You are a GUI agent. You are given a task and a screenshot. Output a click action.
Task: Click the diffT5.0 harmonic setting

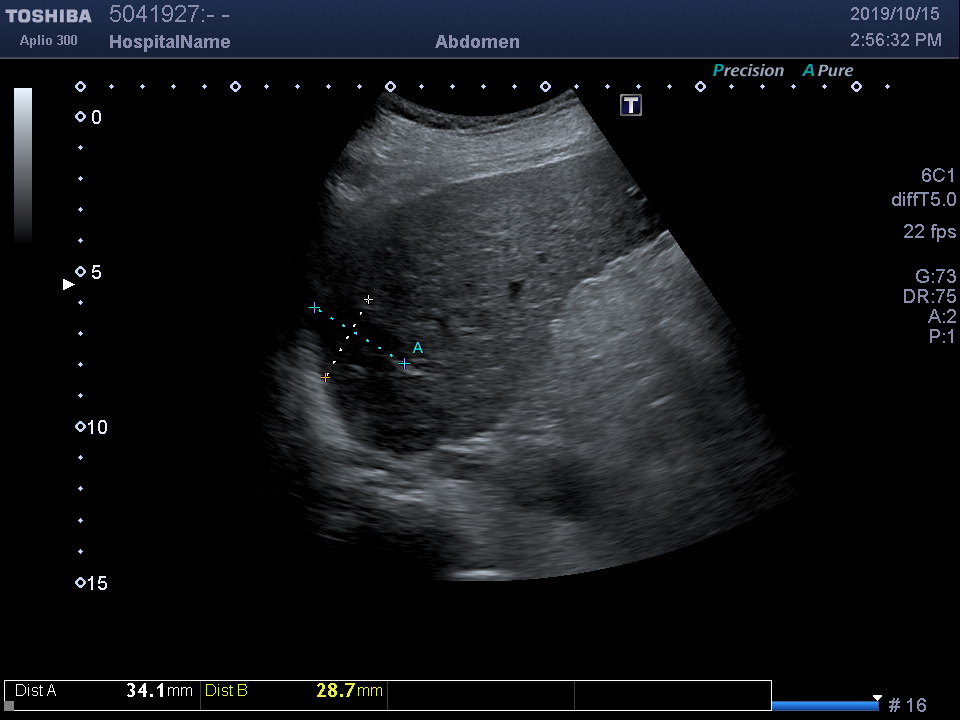tap(923, 200)
